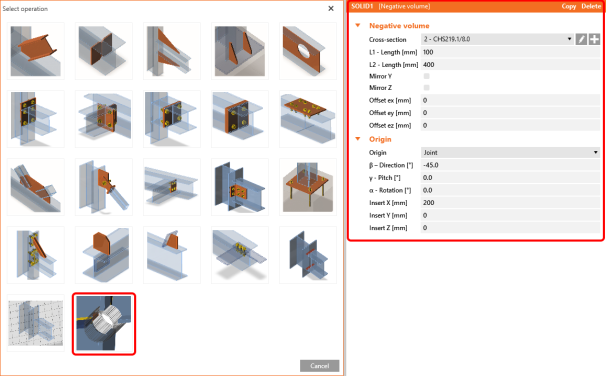Viewport: 606px width, 376px height.
Task: Choose the base plate with anchors operation
Action: coord(308,187)
